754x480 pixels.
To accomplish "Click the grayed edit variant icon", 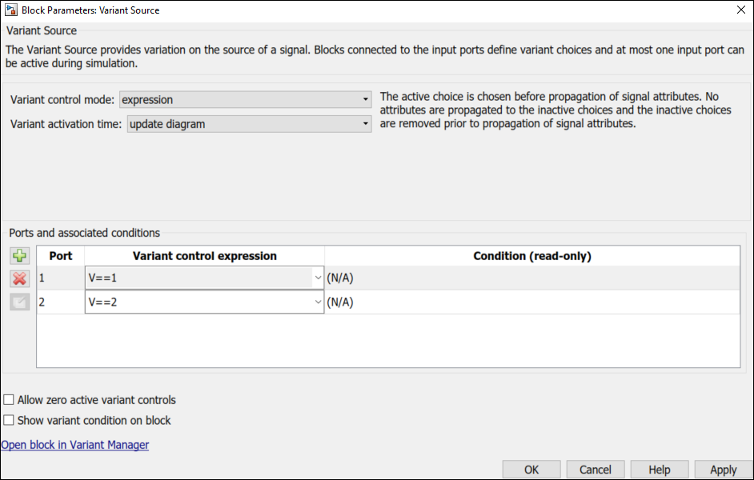I will point(19,302).
